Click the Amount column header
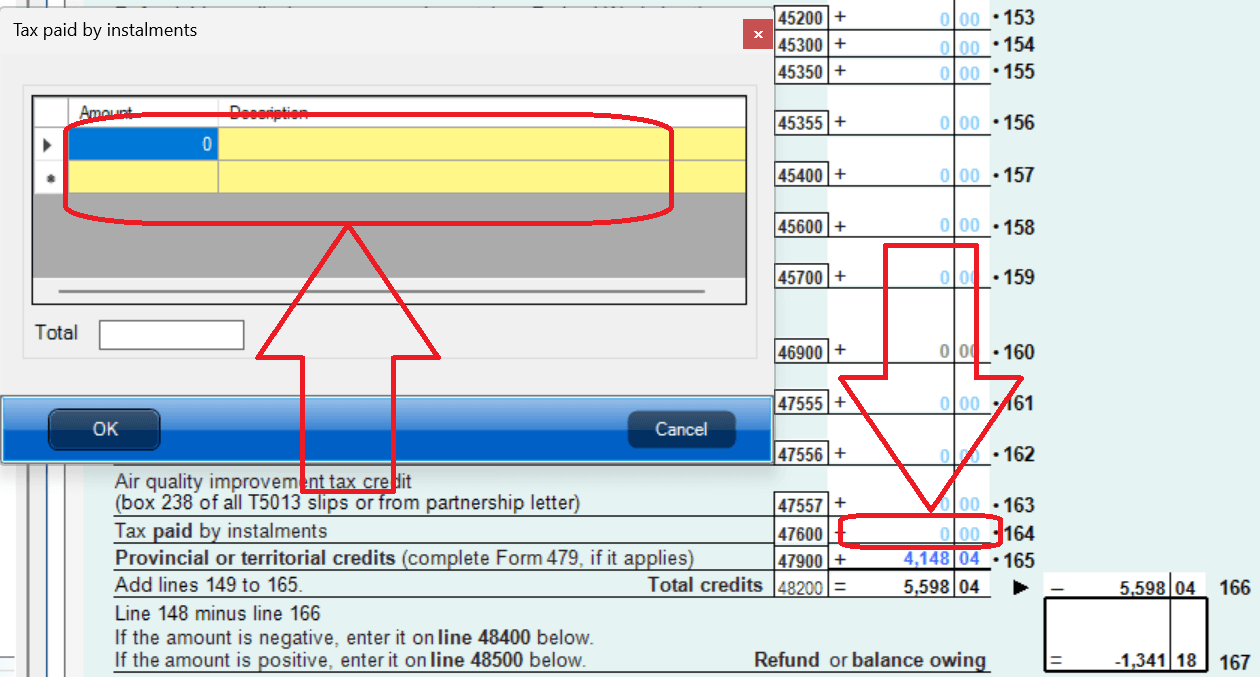 coord(143,111)
